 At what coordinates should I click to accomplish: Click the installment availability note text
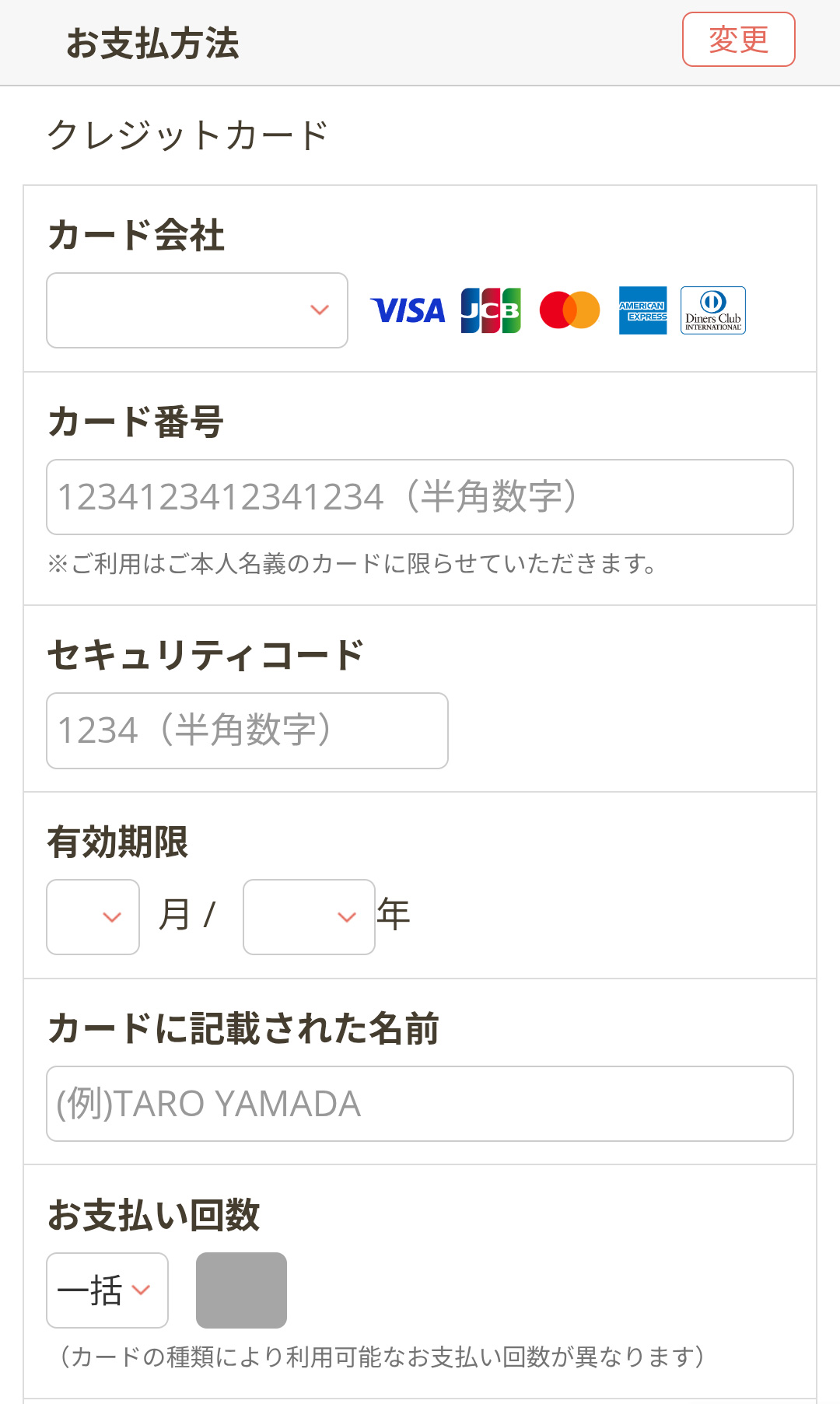pyautogui.click(x=381, y=1357)
